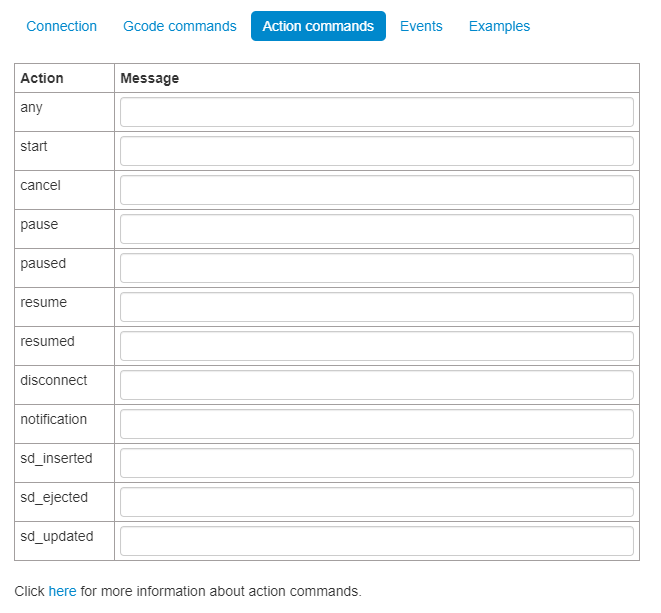This screenshot has width=661, height=613.
Task: Click the sd_ejected message input
Action: click(377, 502)
